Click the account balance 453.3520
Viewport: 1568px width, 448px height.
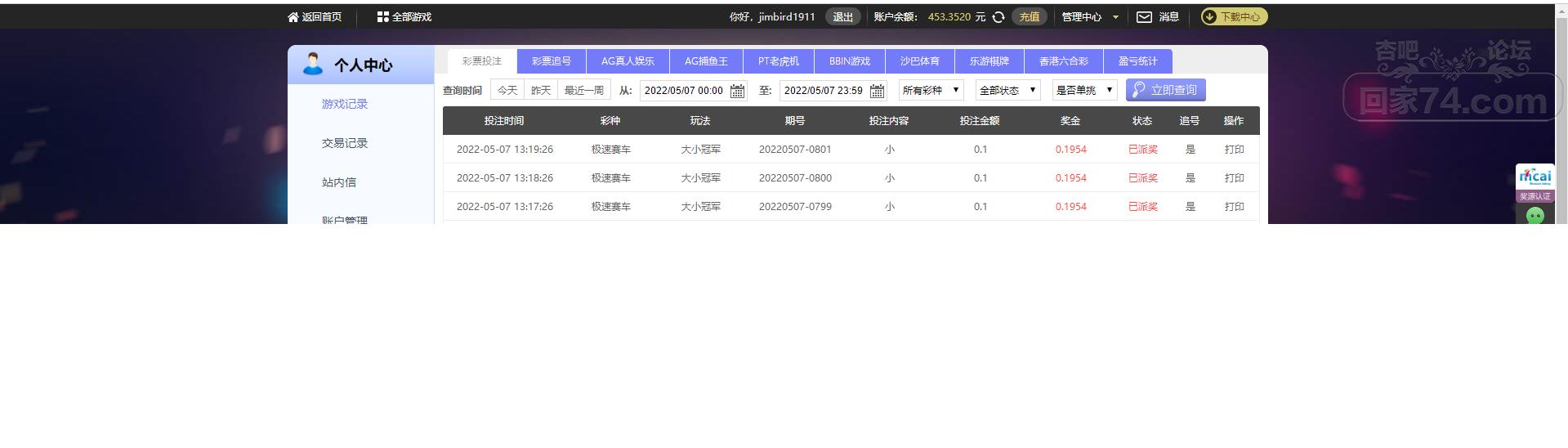(x=949, y=16)
